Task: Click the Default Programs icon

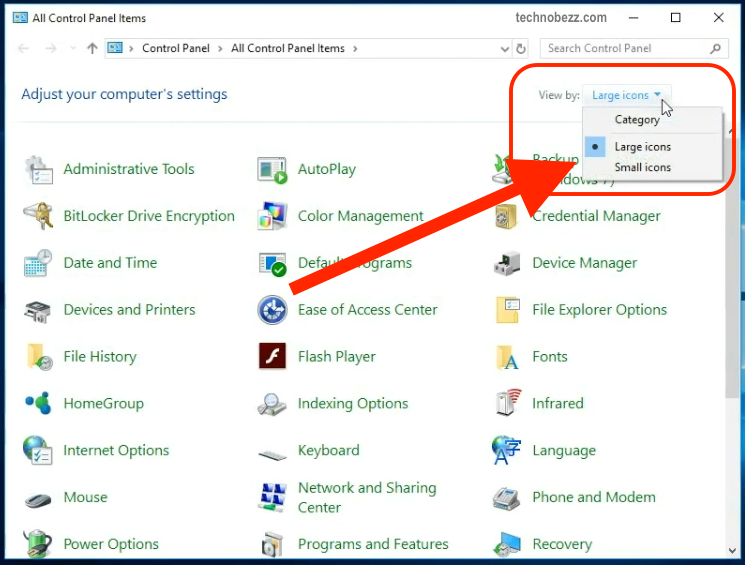Action: (272, 263)
